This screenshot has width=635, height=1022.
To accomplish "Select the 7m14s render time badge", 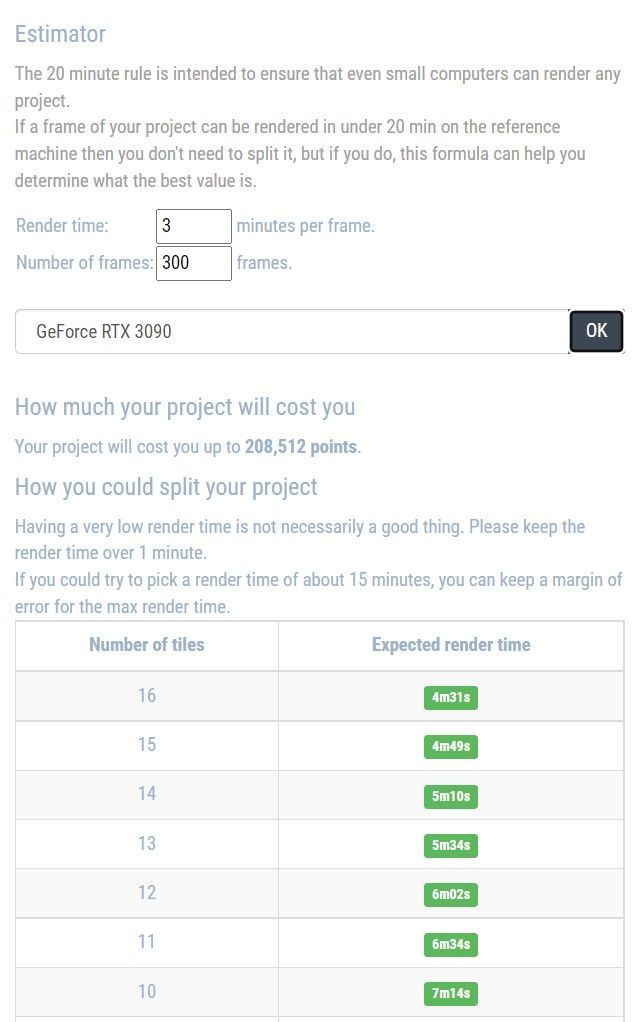I will click(451, 993).
